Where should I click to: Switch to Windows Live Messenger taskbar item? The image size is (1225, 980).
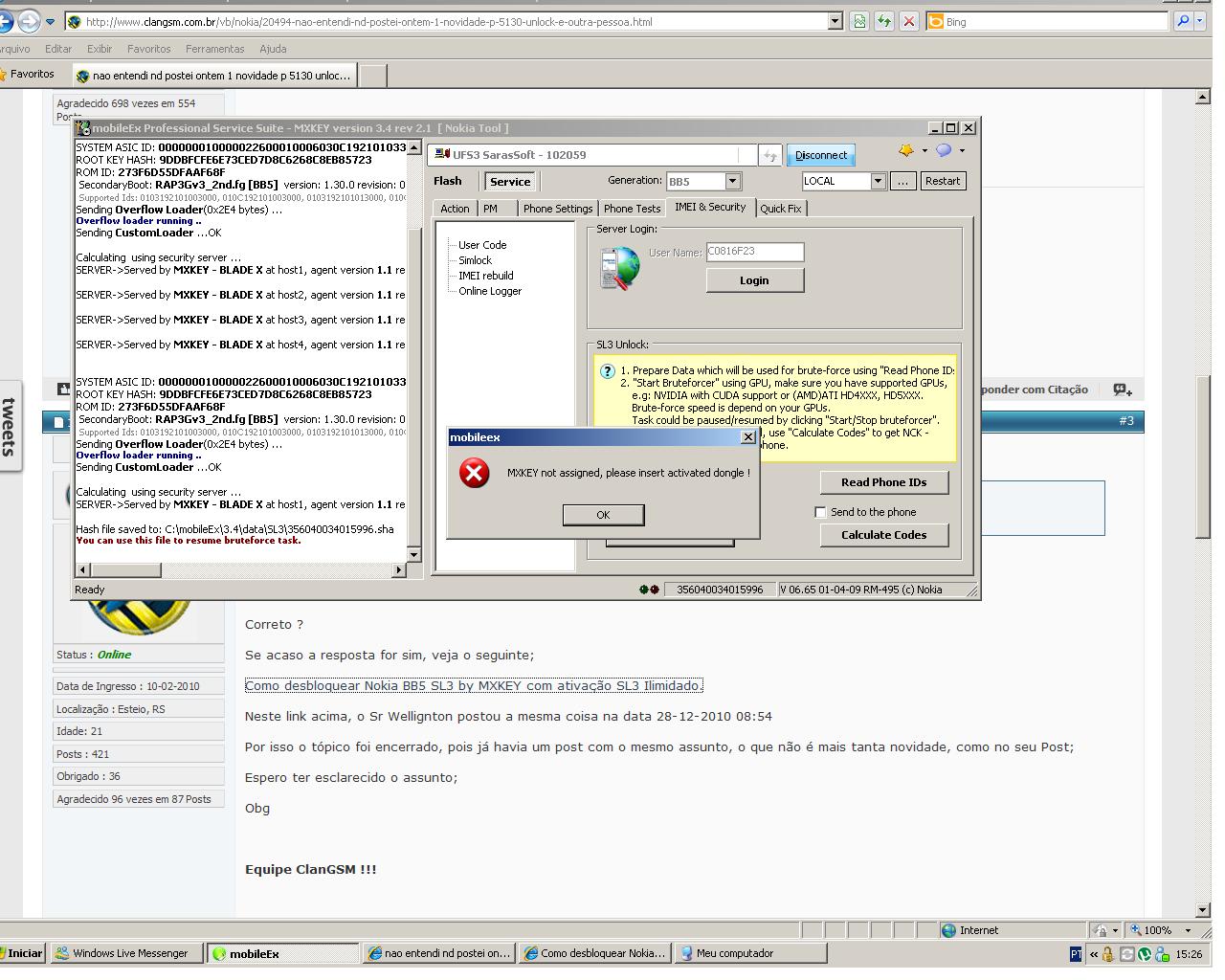pyautogui.click(x=127, y=953)
